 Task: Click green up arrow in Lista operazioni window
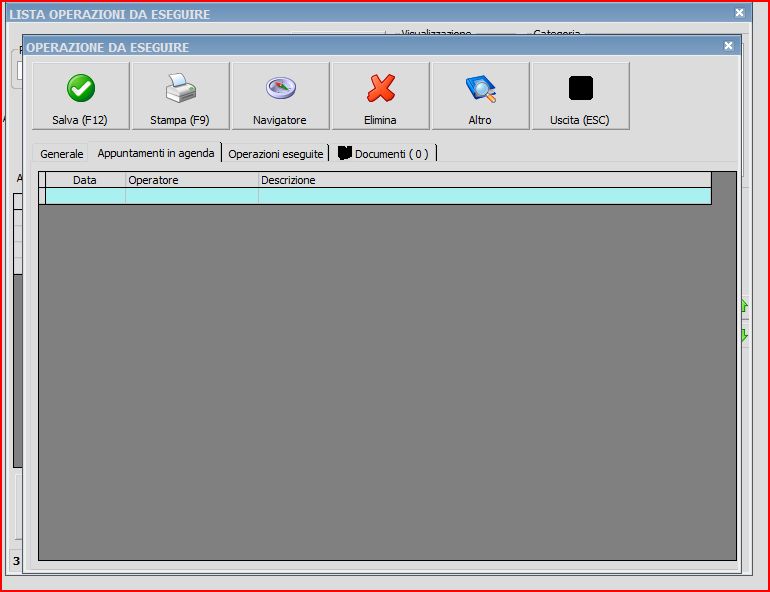click(x=744, y=306)
